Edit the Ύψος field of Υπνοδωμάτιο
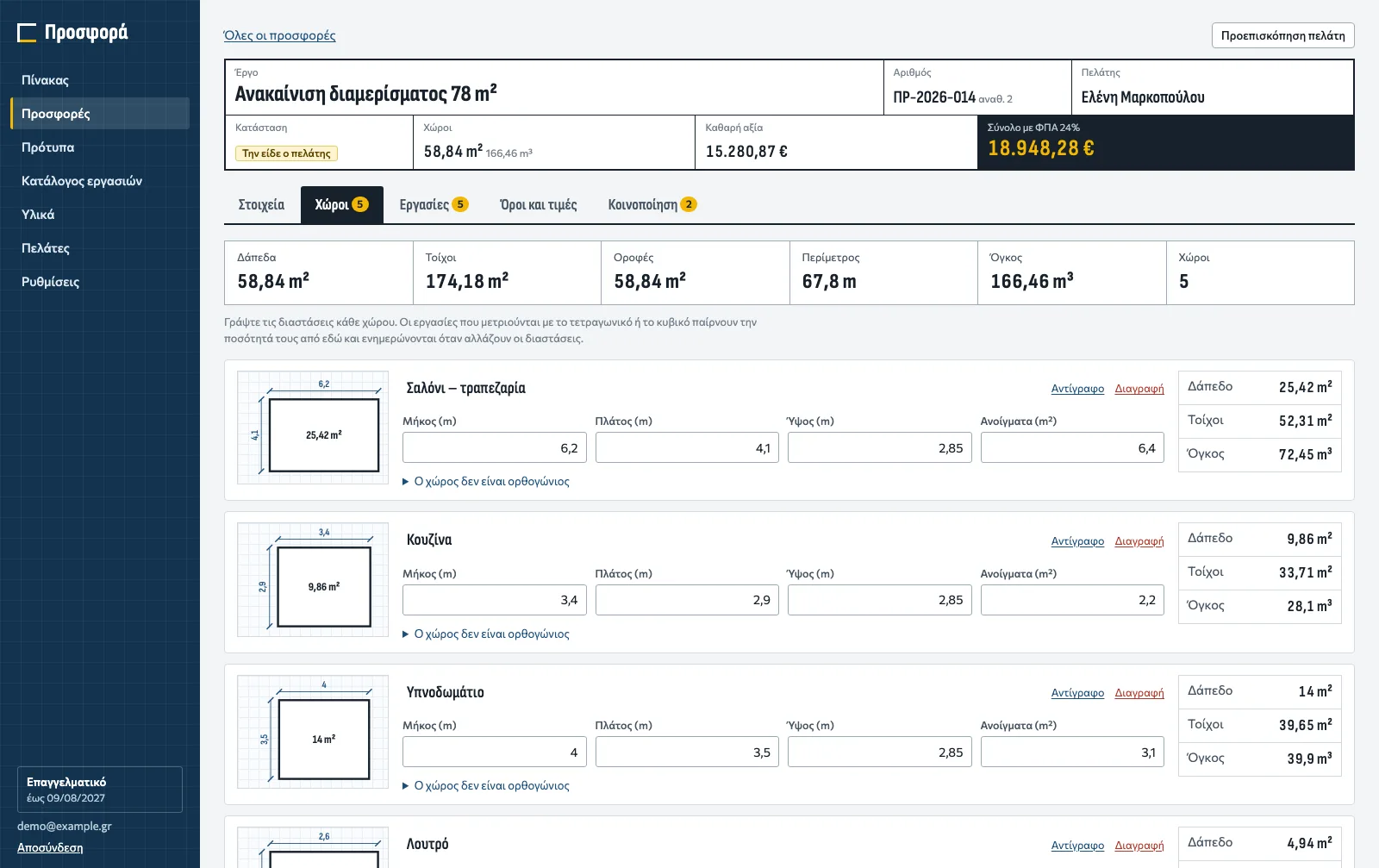 point(880,752)
